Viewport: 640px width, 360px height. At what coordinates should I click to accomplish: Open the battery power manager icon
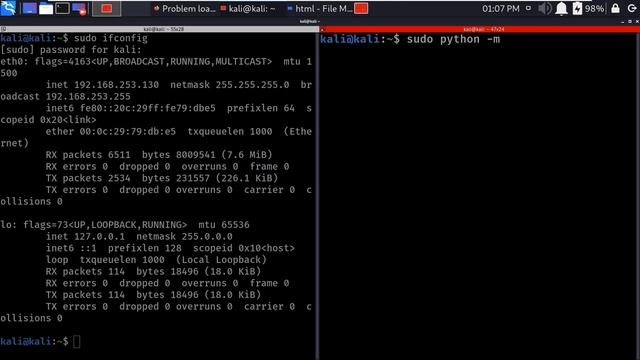coord(577,9)
